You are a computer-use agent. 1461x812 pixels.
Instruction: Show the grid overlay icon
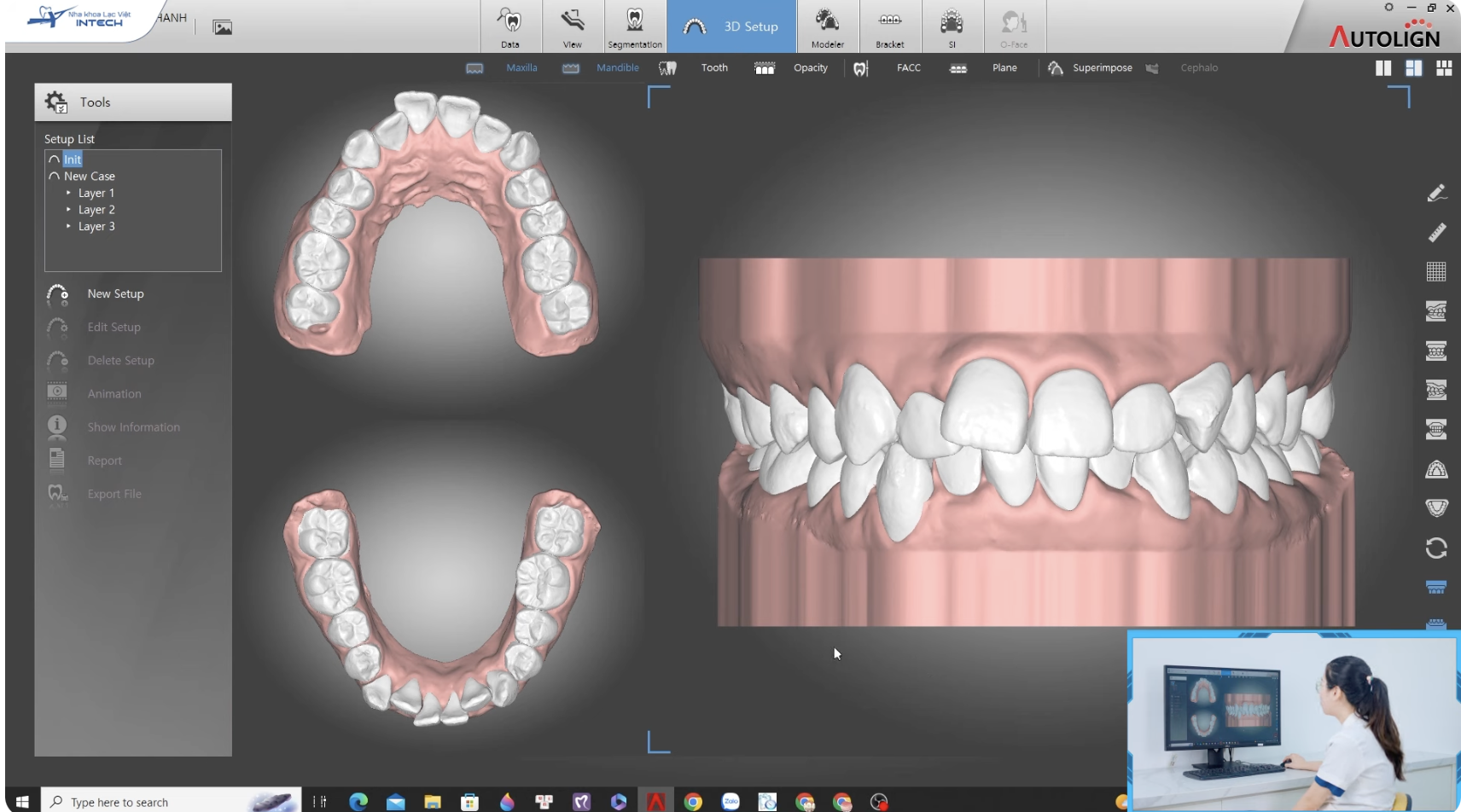click(x=1436, y=271)
